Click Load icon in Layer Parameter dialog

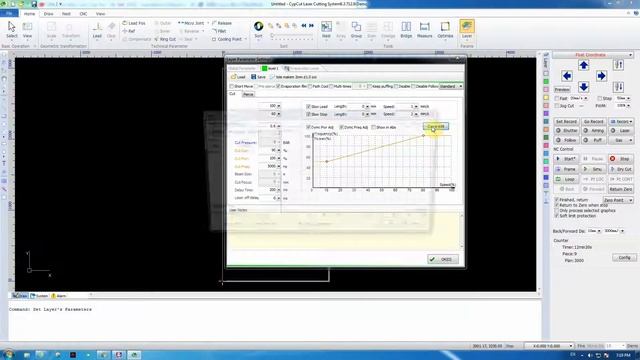(238, 77)
